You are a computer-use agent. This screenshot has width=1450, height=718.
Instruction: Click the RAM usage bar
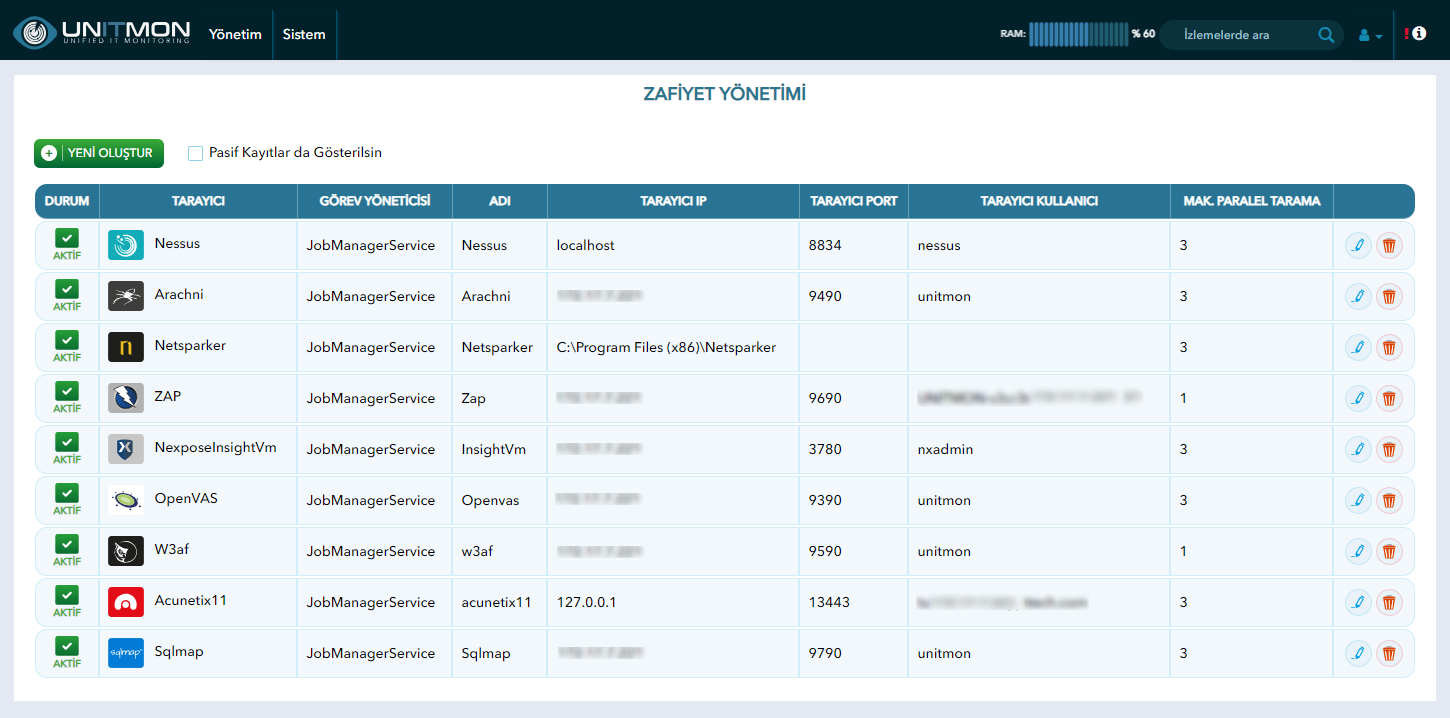point(1078,34)
